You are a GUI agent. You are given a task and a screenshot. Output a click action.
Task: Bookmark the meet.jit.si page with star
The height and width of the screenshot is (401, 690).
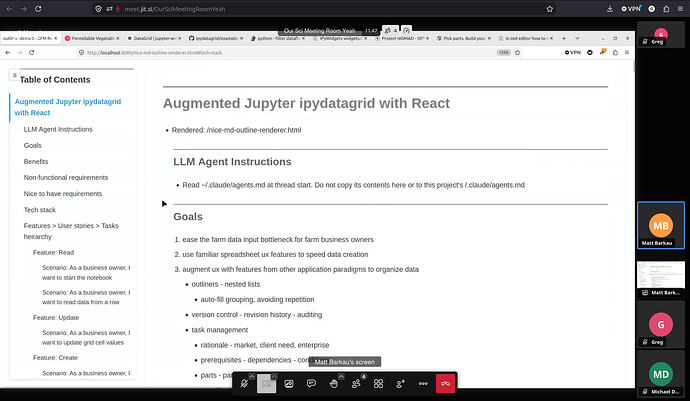coord(550,9)
